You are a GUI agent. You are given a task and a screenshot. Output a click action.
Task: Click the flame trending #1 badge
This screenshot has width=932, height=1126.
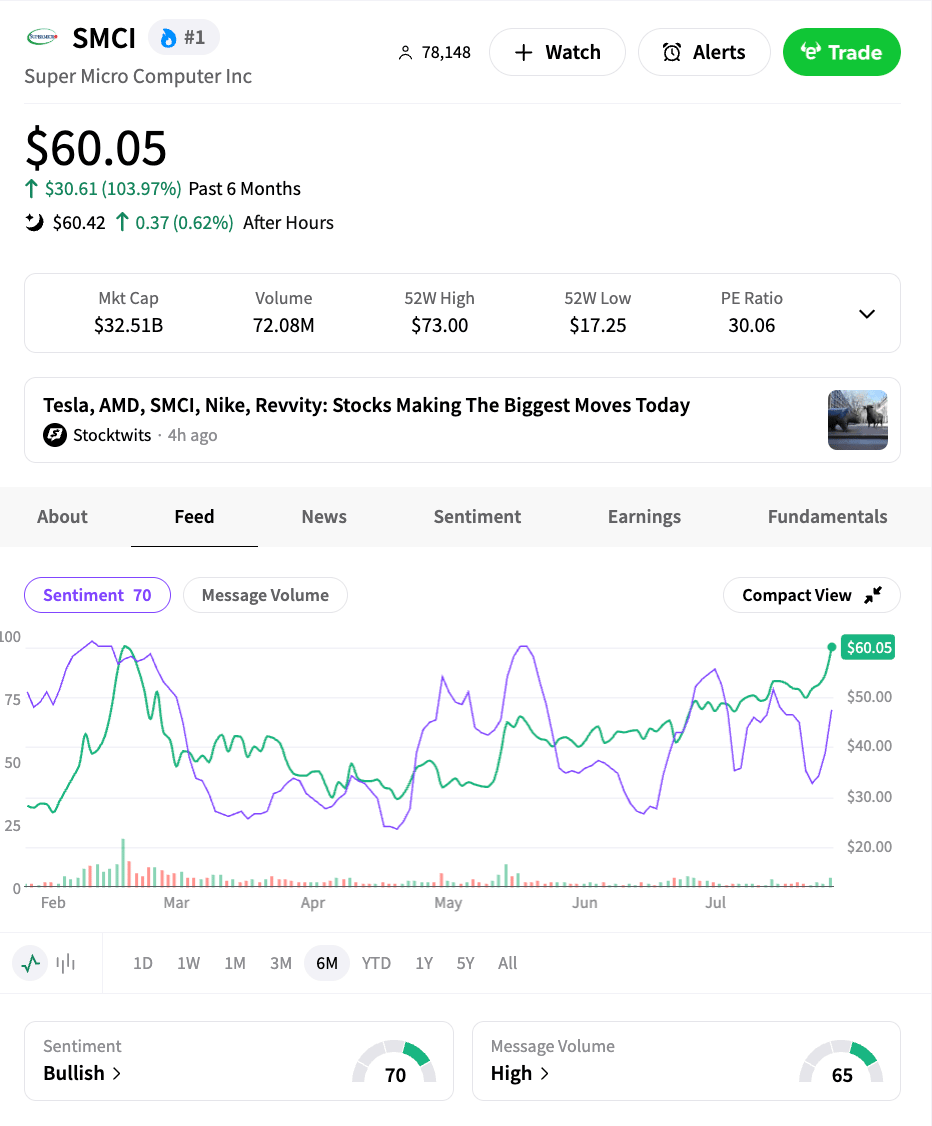click(x=183, y=37)
